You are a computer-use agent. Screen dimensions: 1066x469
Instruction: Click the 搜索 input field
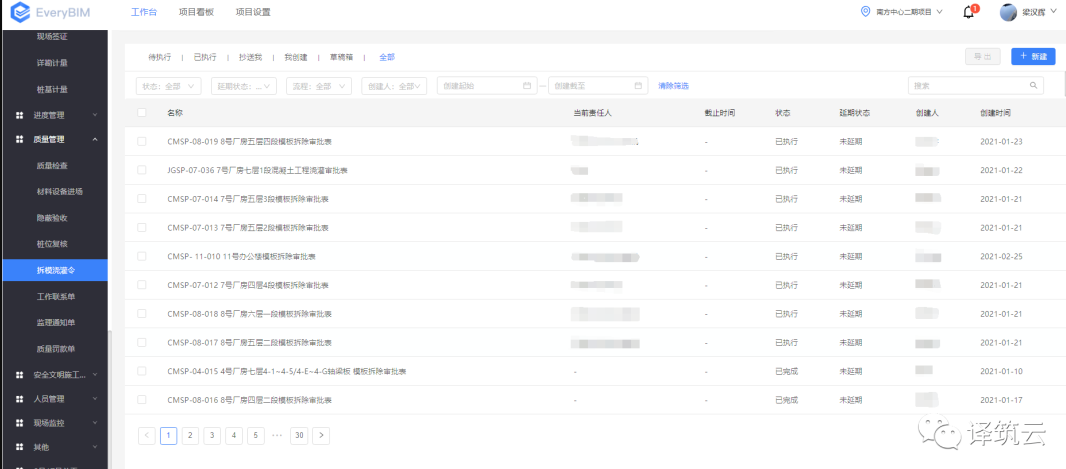click(976, 86)
